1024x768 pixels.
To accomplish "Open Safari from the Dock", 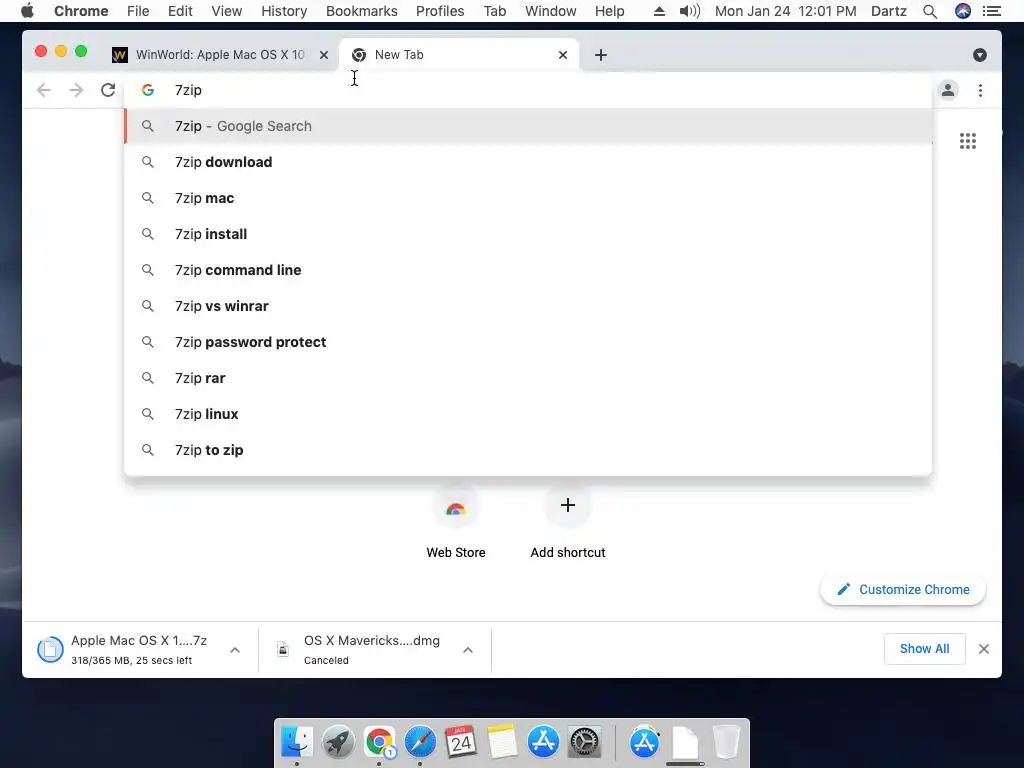I will pyautogui.click(x=420, y=743).
